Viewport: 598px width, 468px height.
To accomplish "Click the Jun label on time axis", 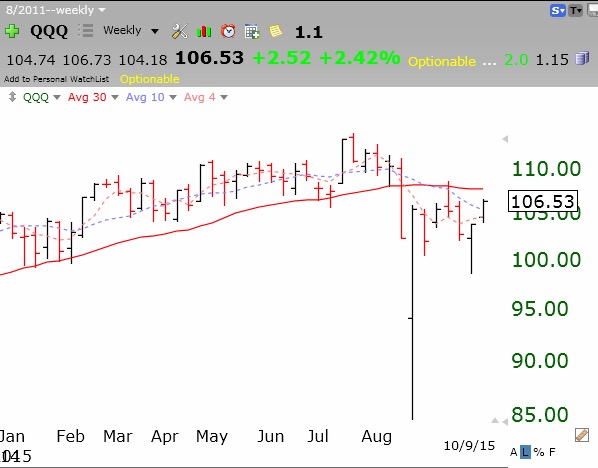I will pos(270,436).
